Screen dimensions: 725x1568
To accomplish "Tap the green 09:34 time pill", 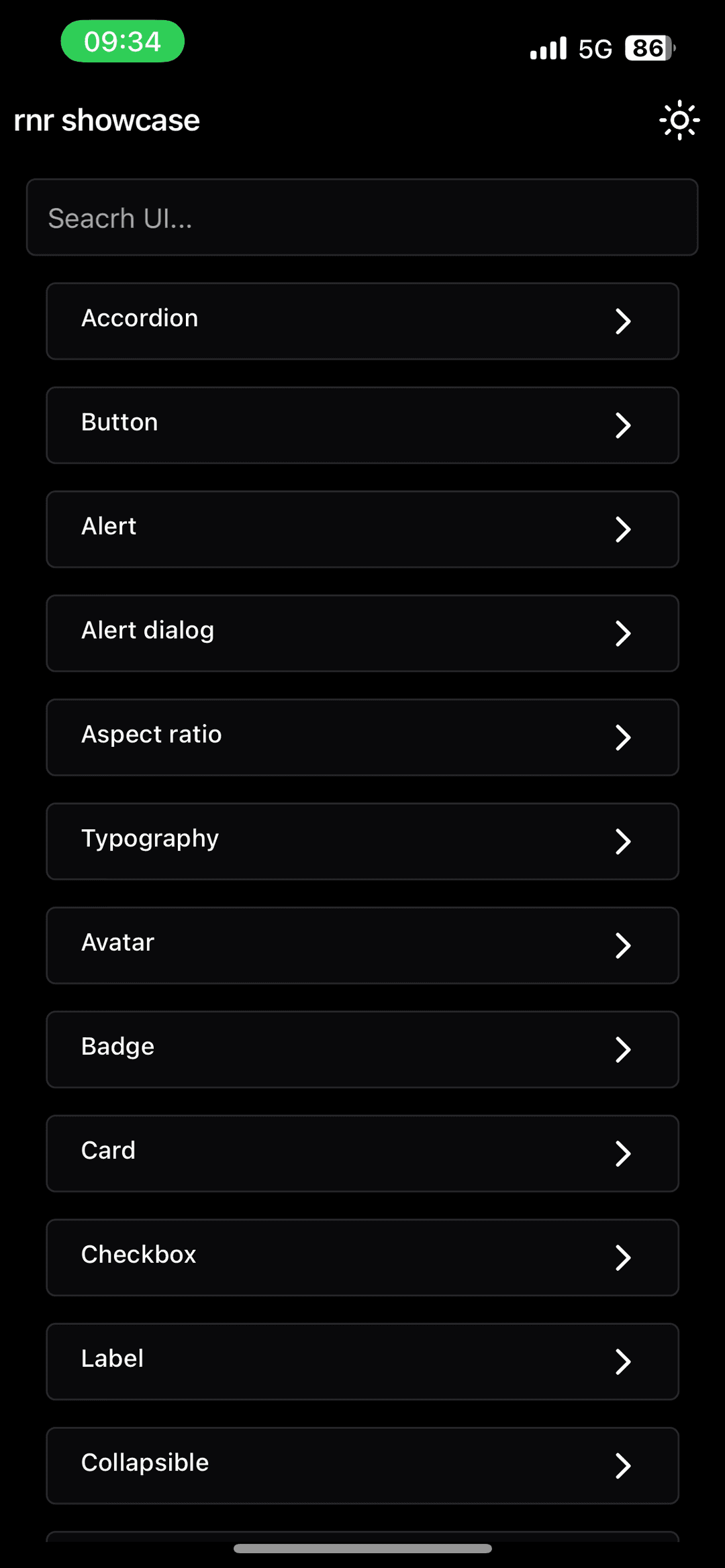I will 123,42.
